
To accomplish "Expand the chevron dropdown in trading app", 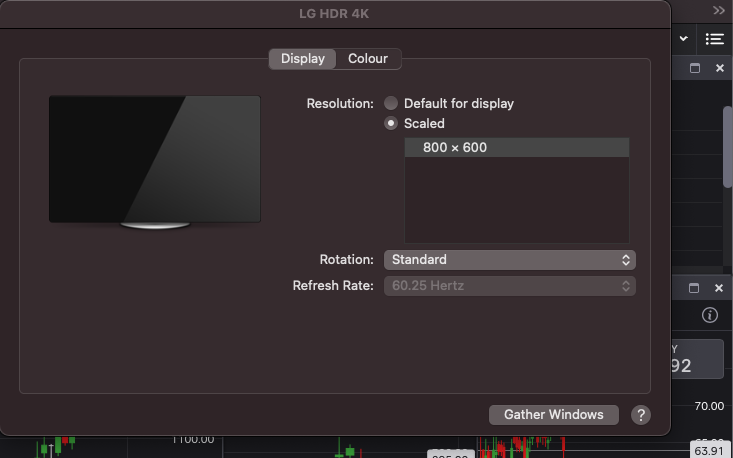I will 683,38.
